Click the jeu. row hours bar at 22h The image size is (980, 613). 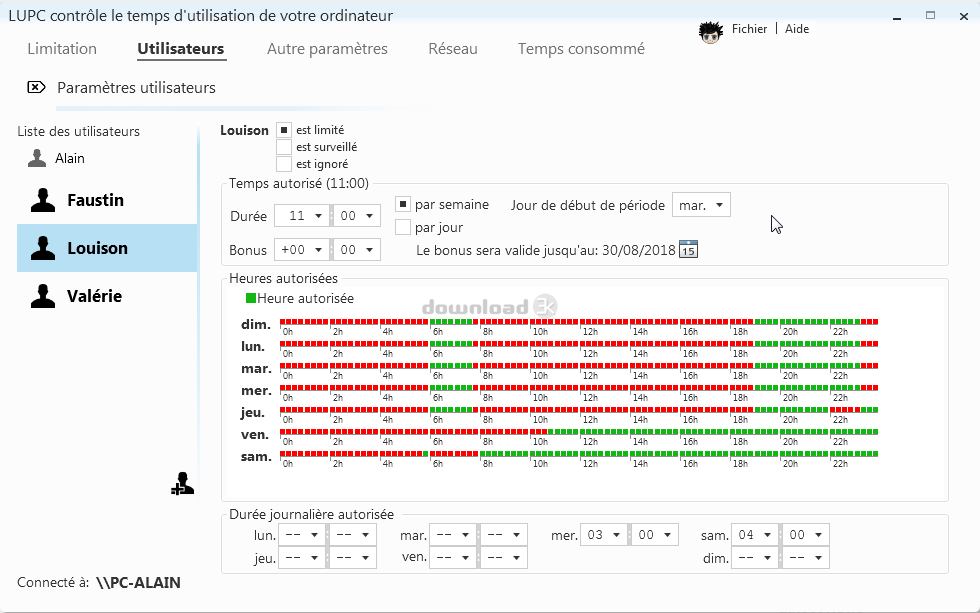click(832, 410)
